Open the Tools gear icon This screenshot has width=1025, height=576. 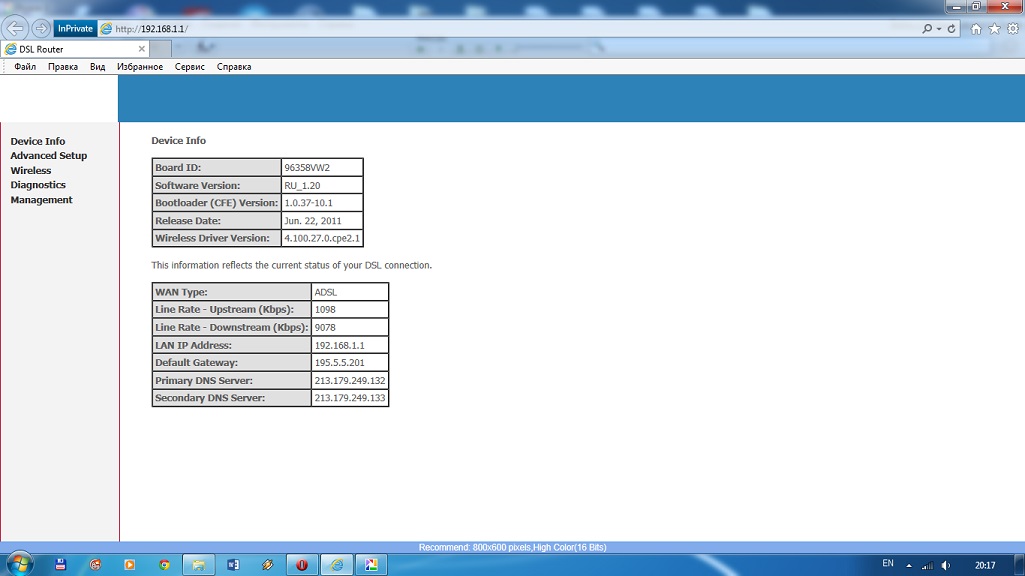pos(1013,29)
